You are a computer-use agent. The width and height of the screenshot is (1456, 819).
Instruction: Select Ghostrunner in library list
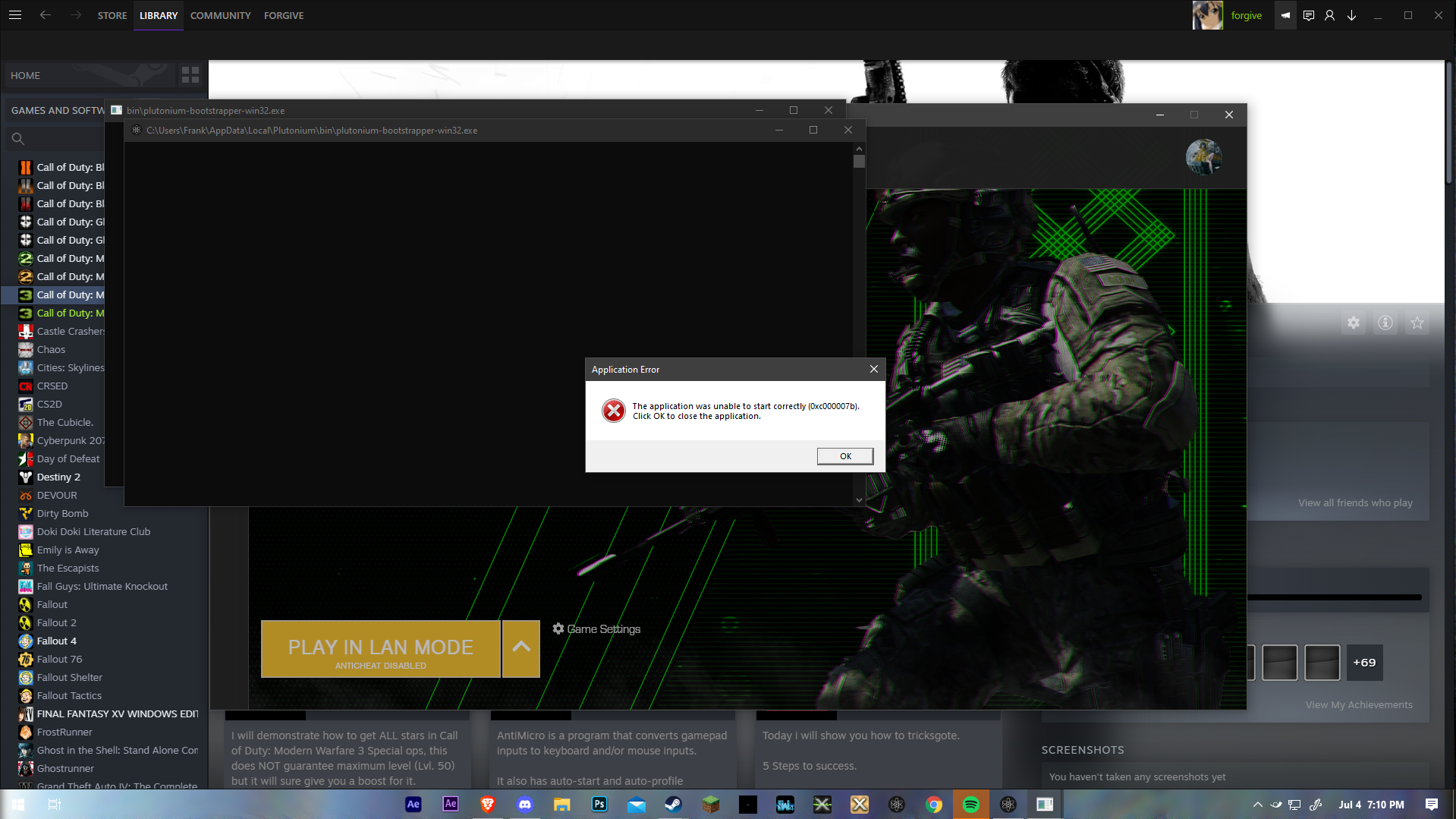[x=65, y=768]
